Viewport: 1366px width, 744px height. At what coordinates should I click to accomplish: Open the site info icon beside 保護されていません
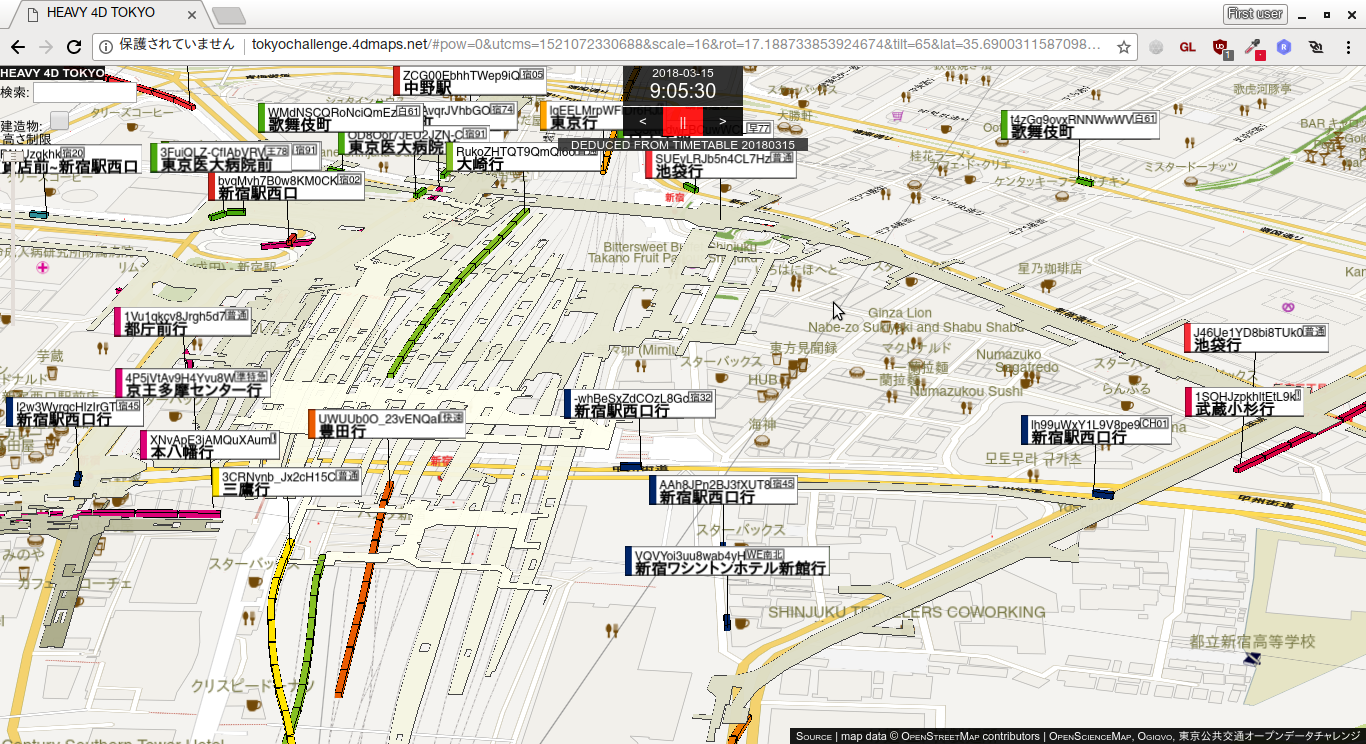[x=106, y=46]
